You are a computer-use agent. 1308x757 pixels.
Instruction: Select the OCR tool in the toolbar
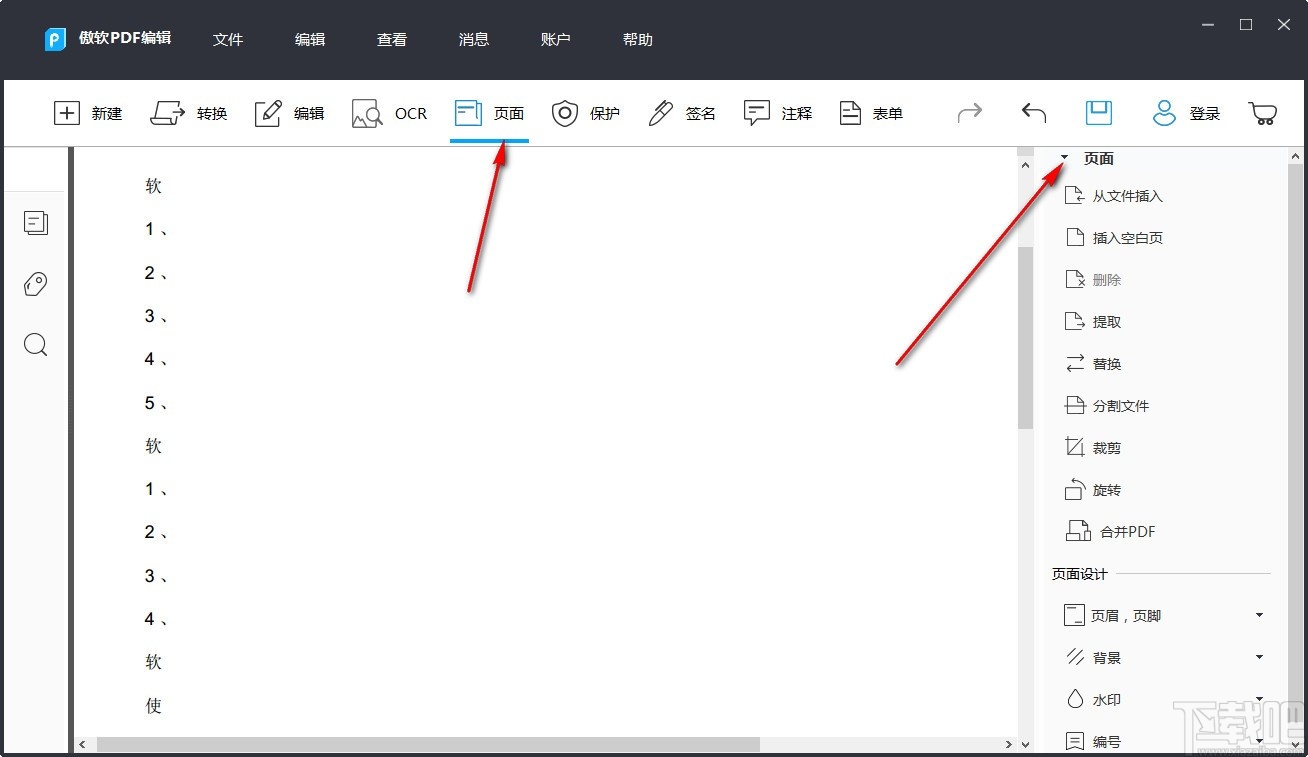pyautogui.click(x=390, y=113)
